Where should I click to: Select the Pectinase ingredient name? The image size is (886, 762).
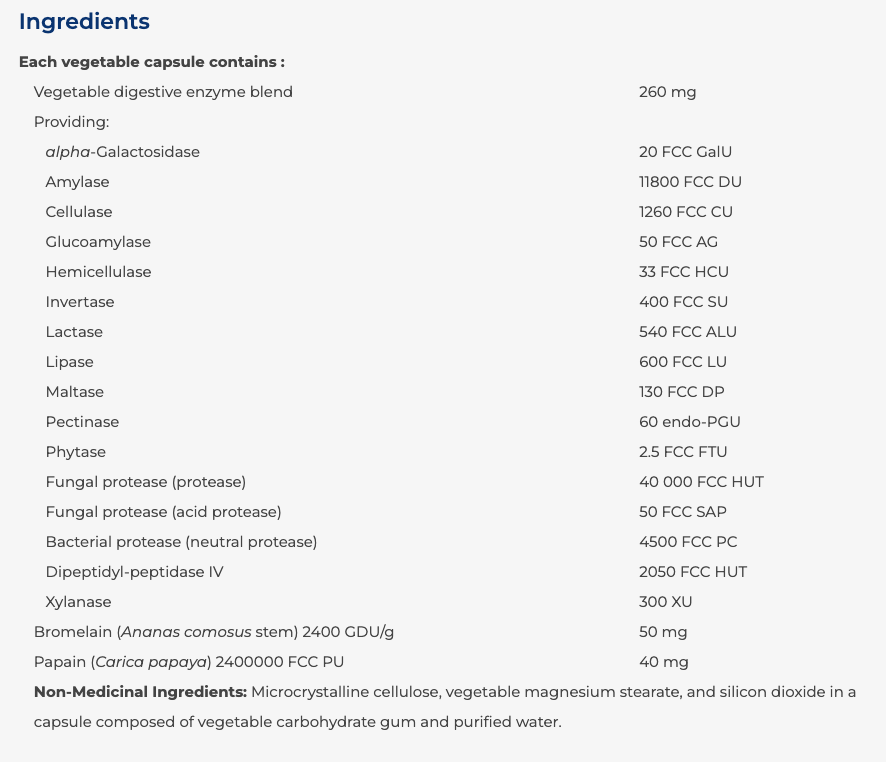82,422
